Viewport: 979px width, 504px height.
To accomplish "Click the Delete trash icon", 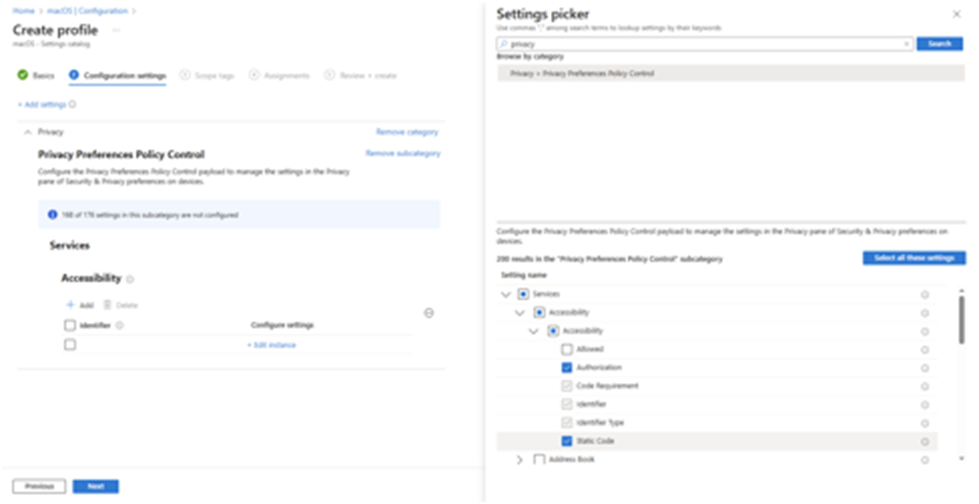I will tap(106, 304).
